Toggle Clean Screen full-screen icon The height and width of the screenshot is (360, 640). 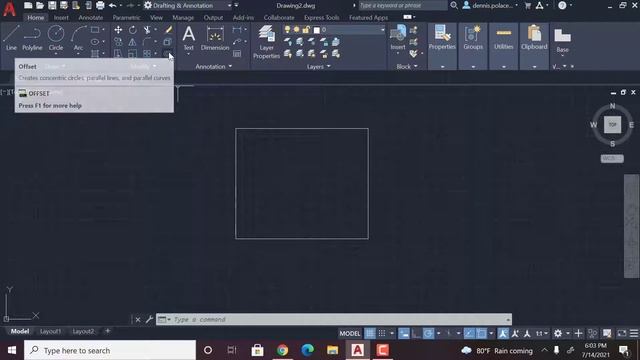pos(622,333)
